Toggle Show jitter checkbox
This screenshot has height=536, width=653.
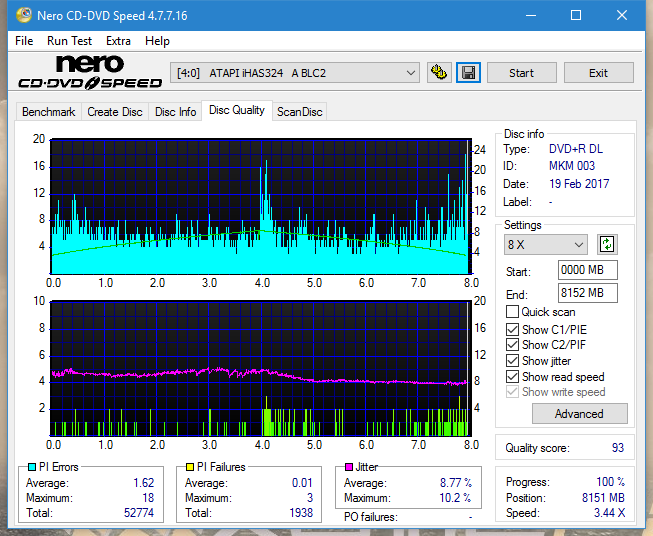coord(512,361)
